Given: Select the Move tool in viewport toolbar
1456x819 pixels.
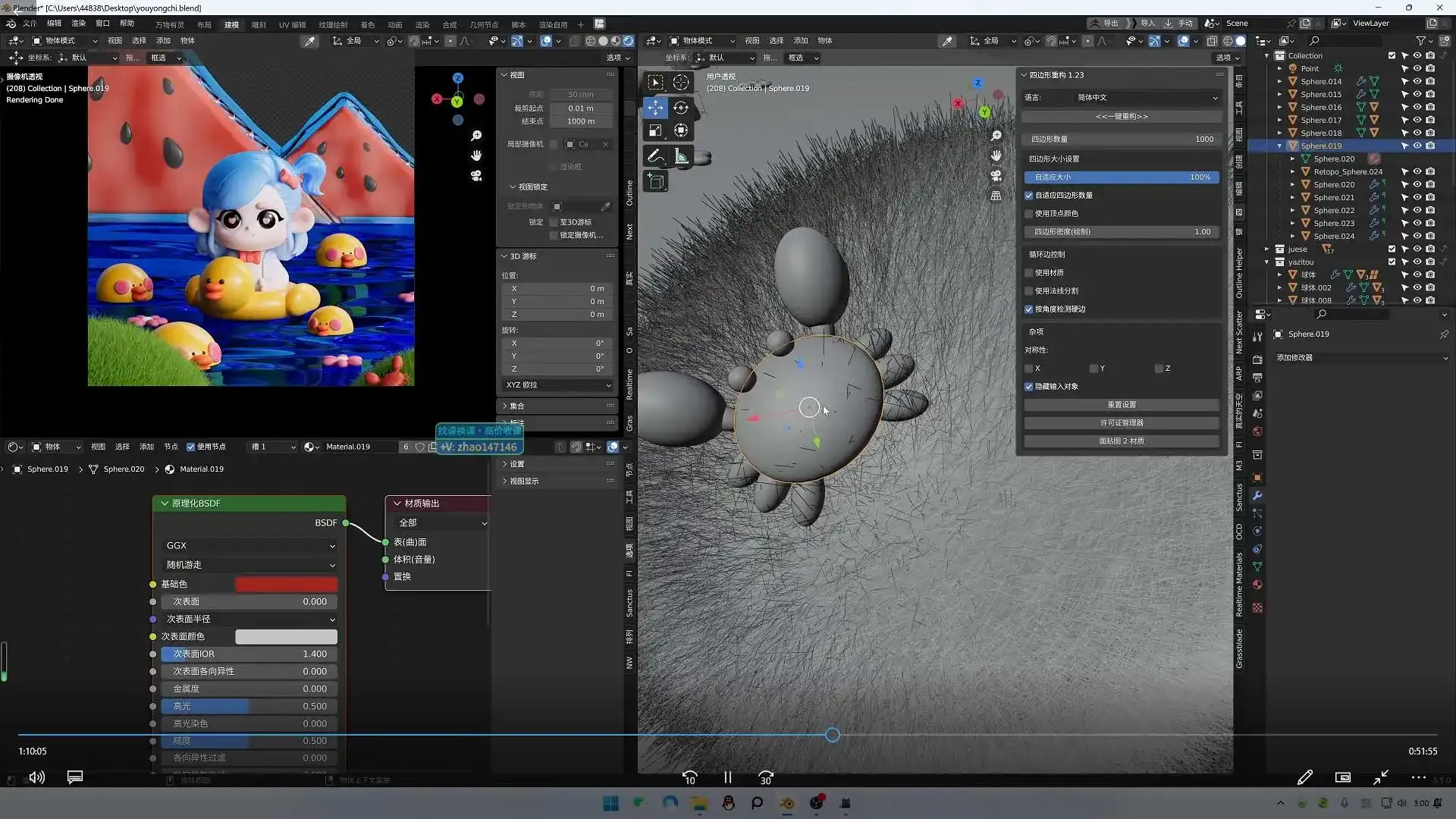Looking at the screenshot, I should [655, 108].
